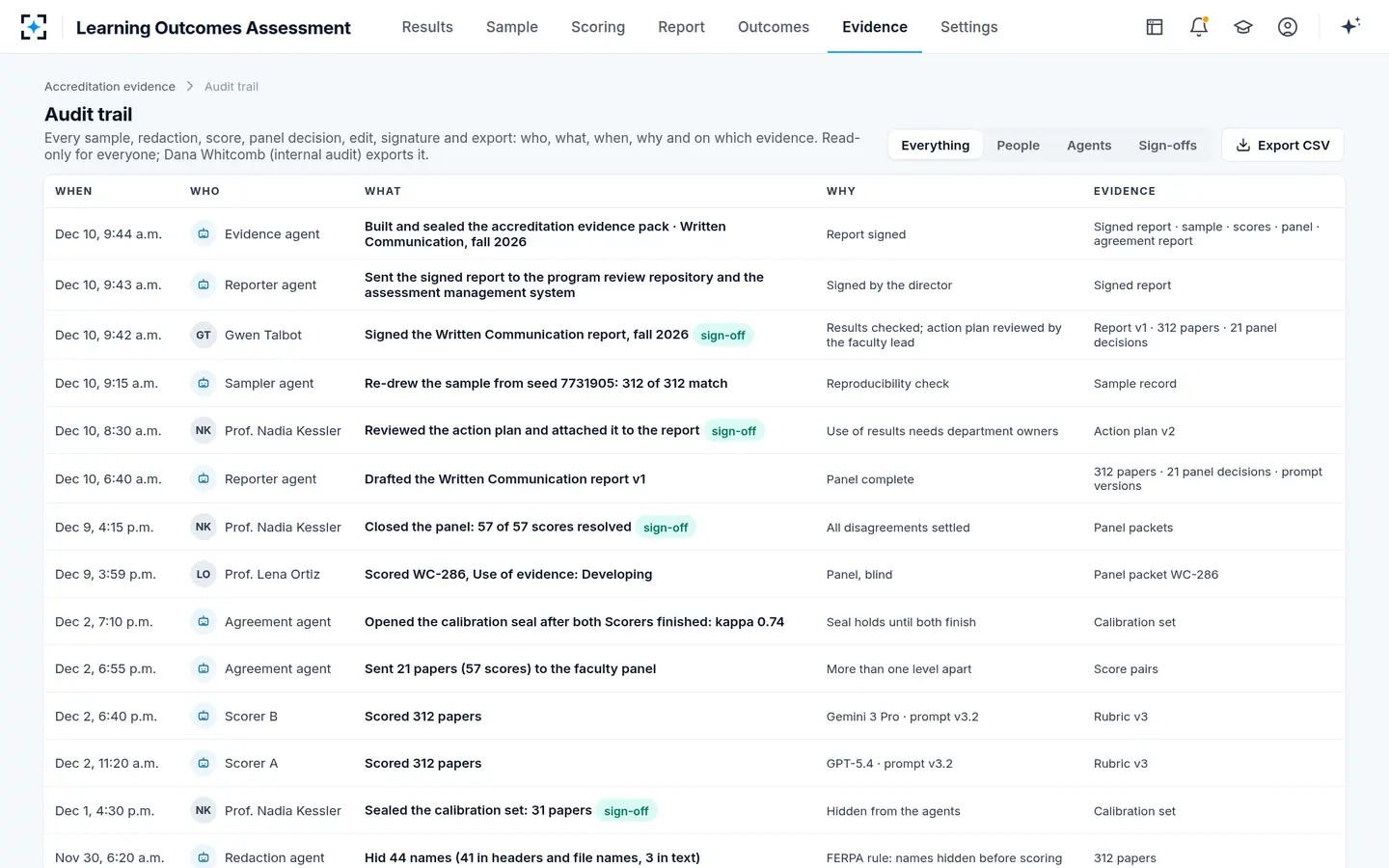Viewport: 1389px width, 868px height.
Task: Click the EVIDENCE column header
Action: click(1125, 191)
